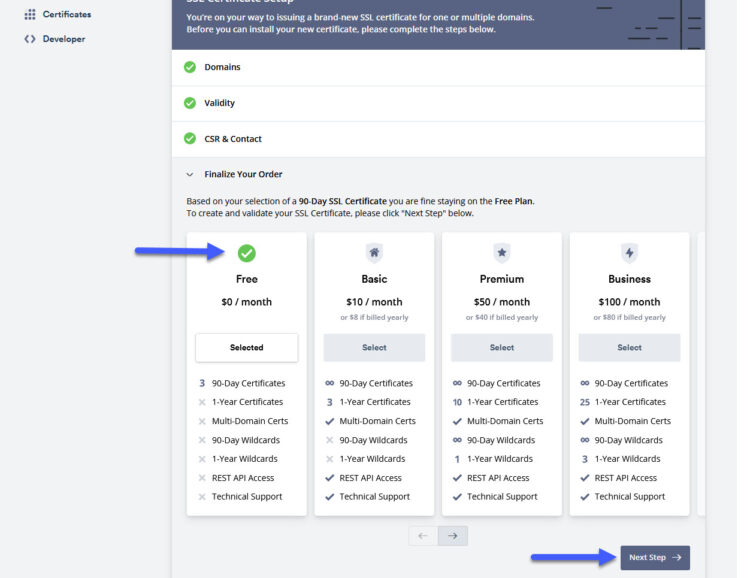Click the green check icon on Free plan
The height and width of the screenshot is (578, 750).
coord(247,253)
